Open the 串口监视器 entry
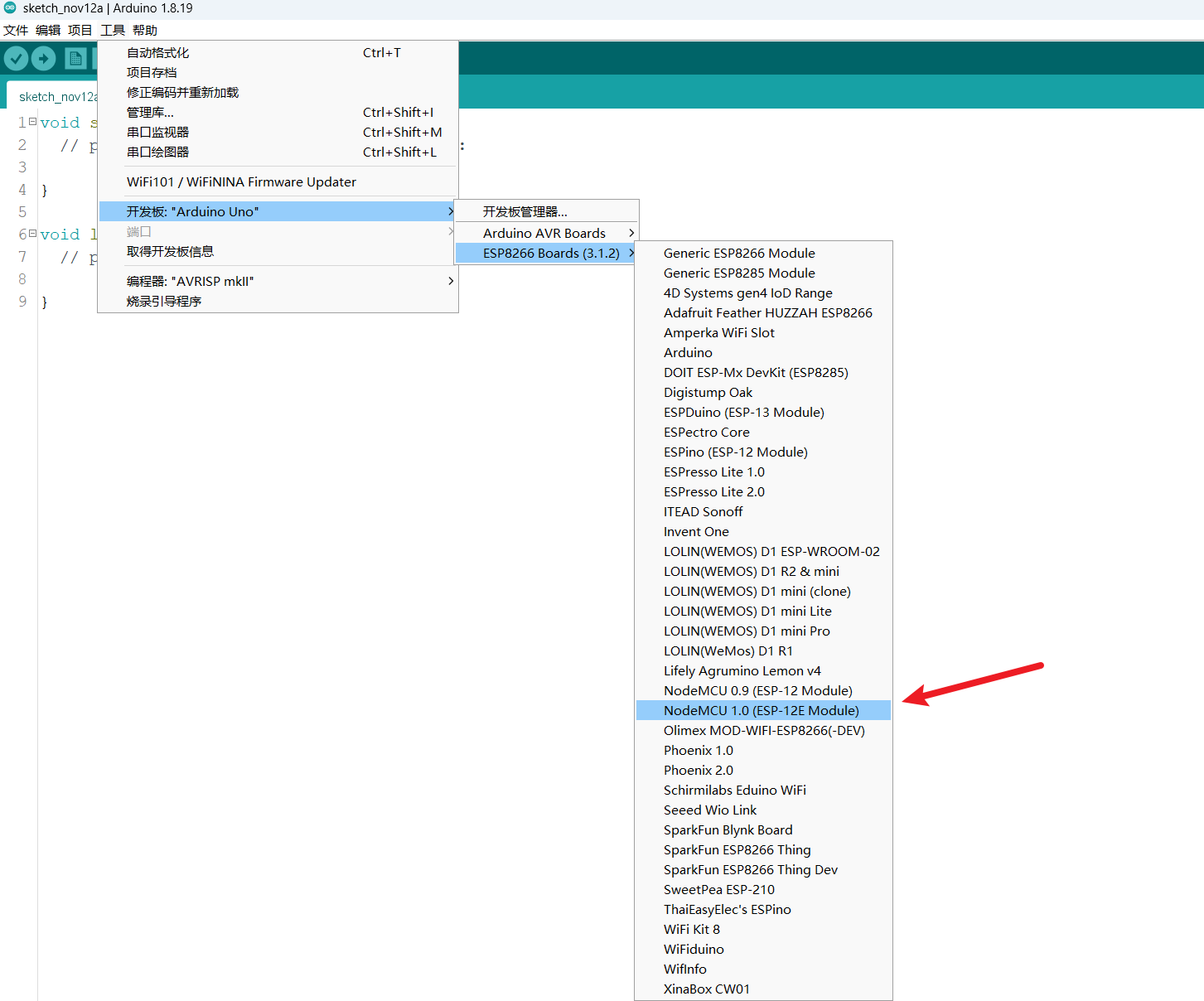Viewport: 1204px width, 1001px height. [278, 132]
